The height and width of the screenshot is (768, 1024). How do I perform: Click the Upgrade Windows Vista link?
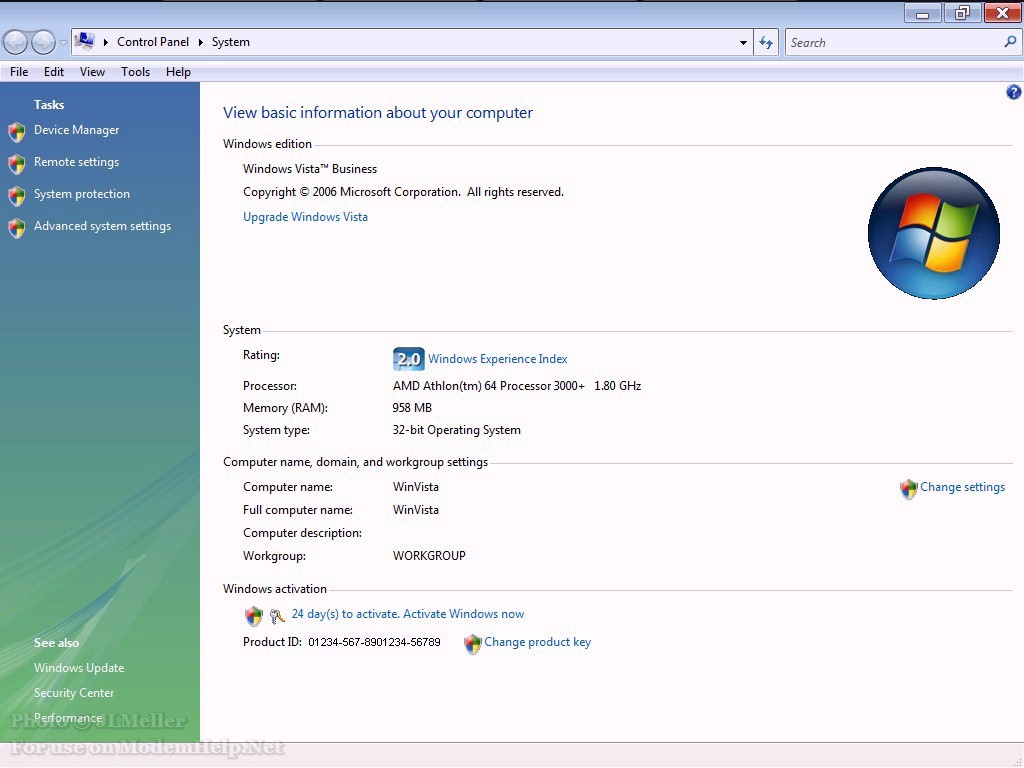click(x=305, y=217)
